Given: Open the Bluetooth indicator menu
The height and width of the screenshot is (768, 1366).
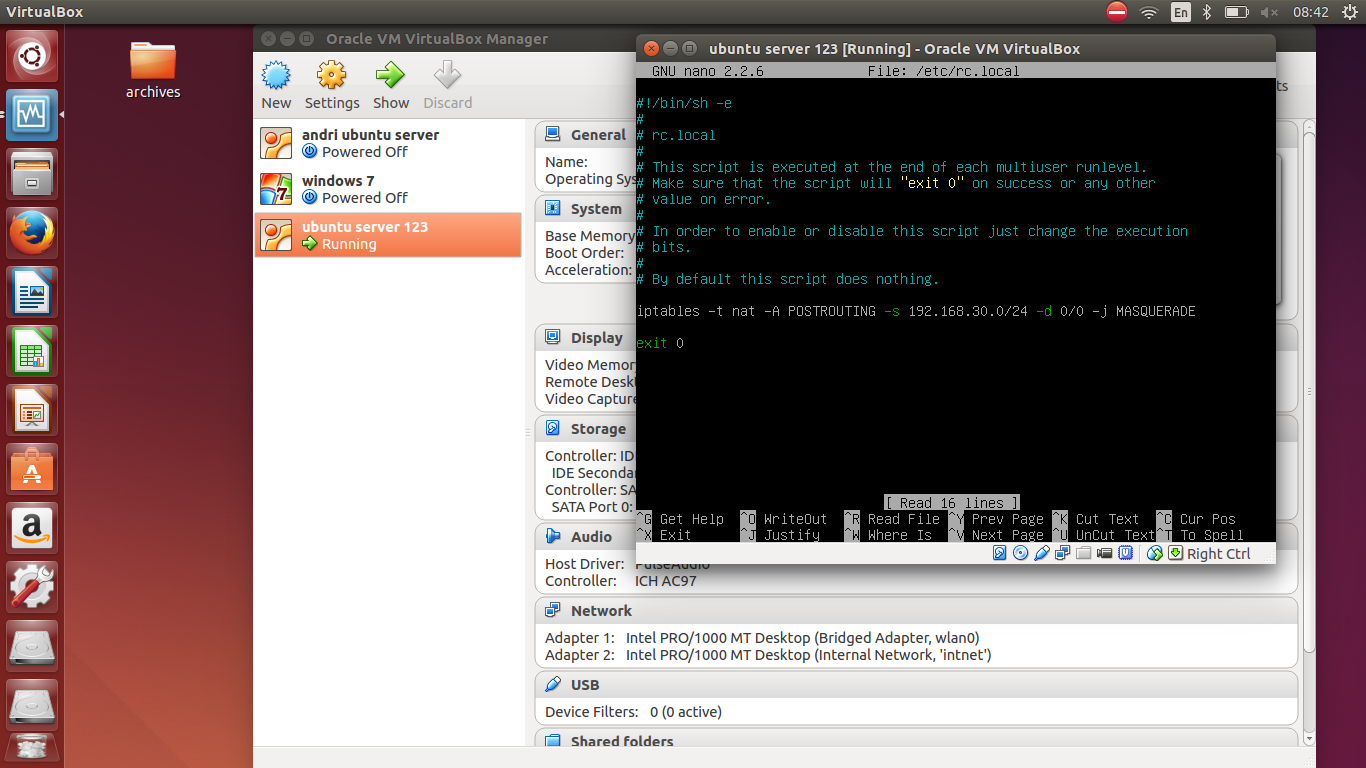Looking at the screenshot, I should click(1207, 12).
